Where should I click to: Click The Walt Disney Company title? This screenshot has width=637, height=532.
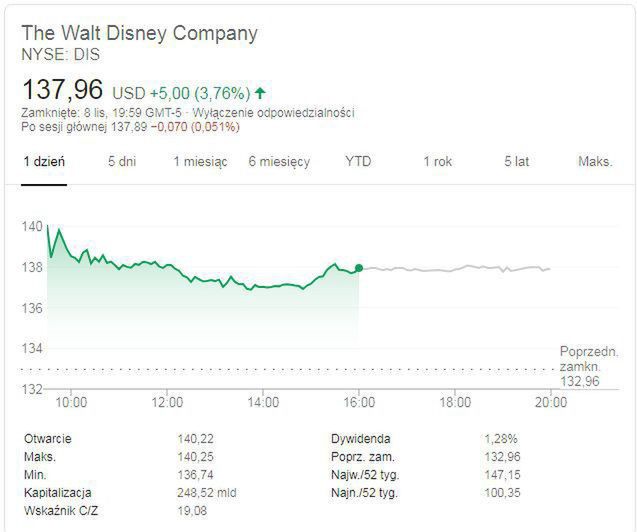[x=140, y=33]
